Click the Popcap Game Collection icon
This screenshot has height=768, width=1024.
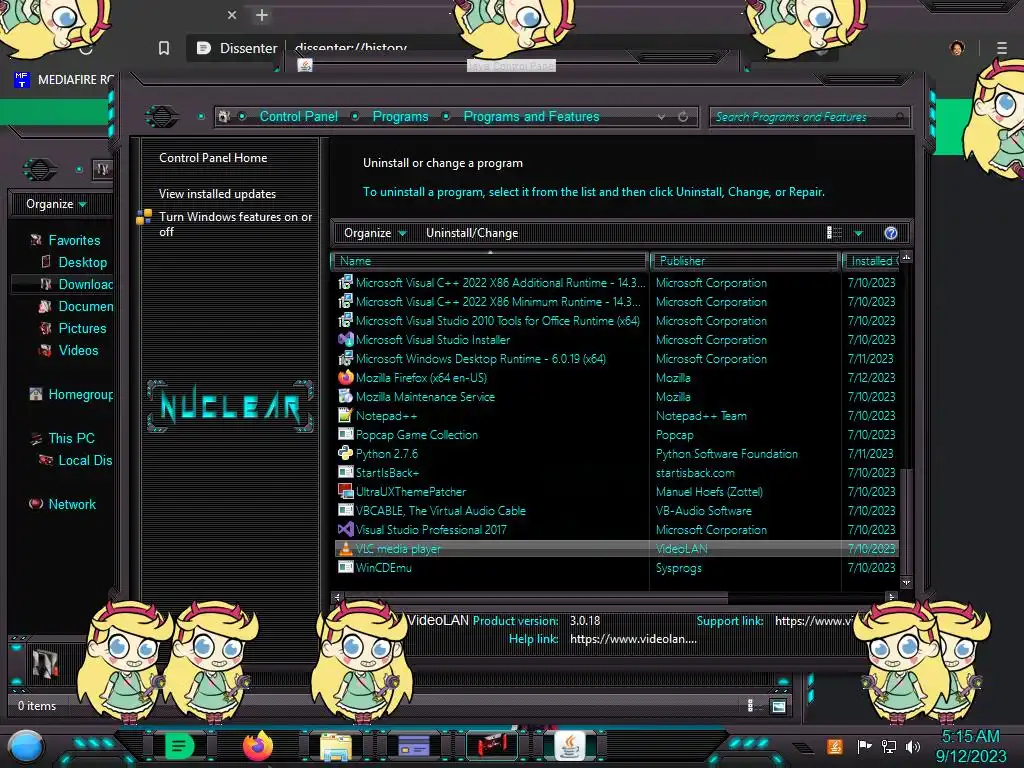tap(345, 435)
